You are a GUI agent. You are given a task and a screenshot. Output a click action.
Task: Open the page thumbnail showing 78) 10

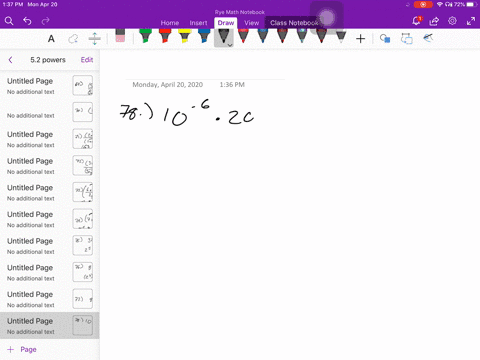click(83, 325)
